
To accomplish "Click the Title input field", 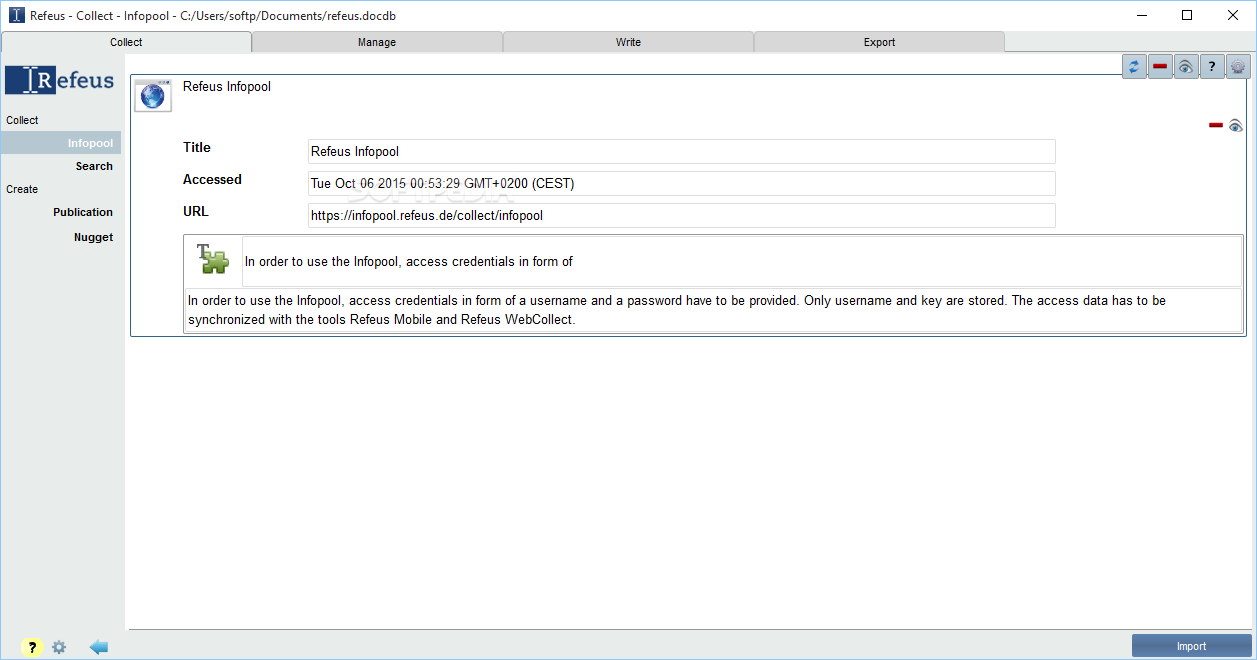I will [682, 152].
